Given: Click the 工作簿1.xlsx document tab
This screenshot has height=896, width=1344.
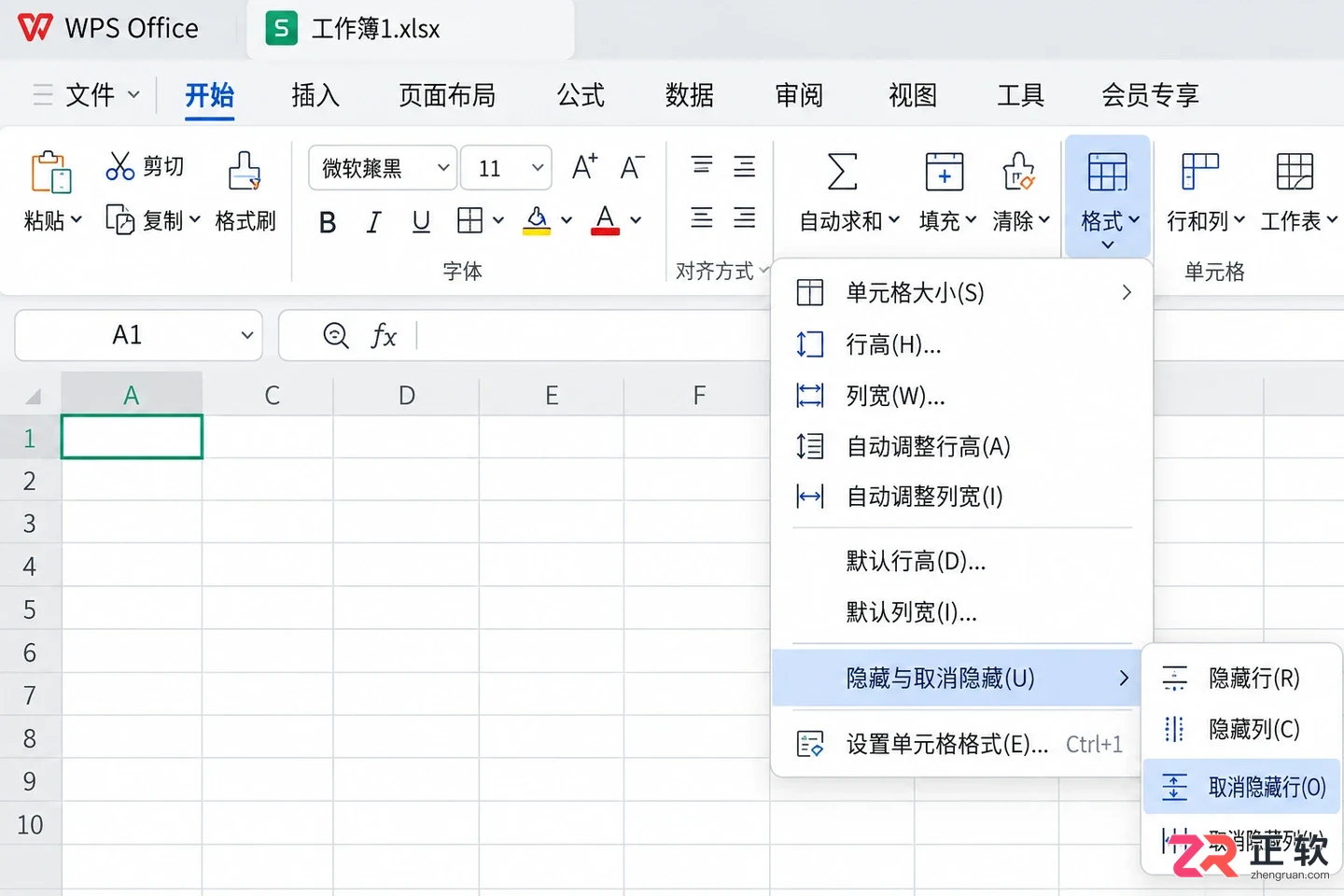Looking at the screenshot, I should pyautogui.click(x=411, y=29).
